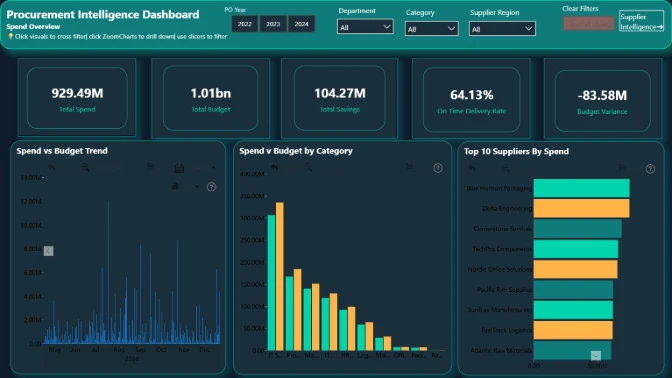Toggle legend icon in Spend v Budget by Category

click(x=410, y=167)
